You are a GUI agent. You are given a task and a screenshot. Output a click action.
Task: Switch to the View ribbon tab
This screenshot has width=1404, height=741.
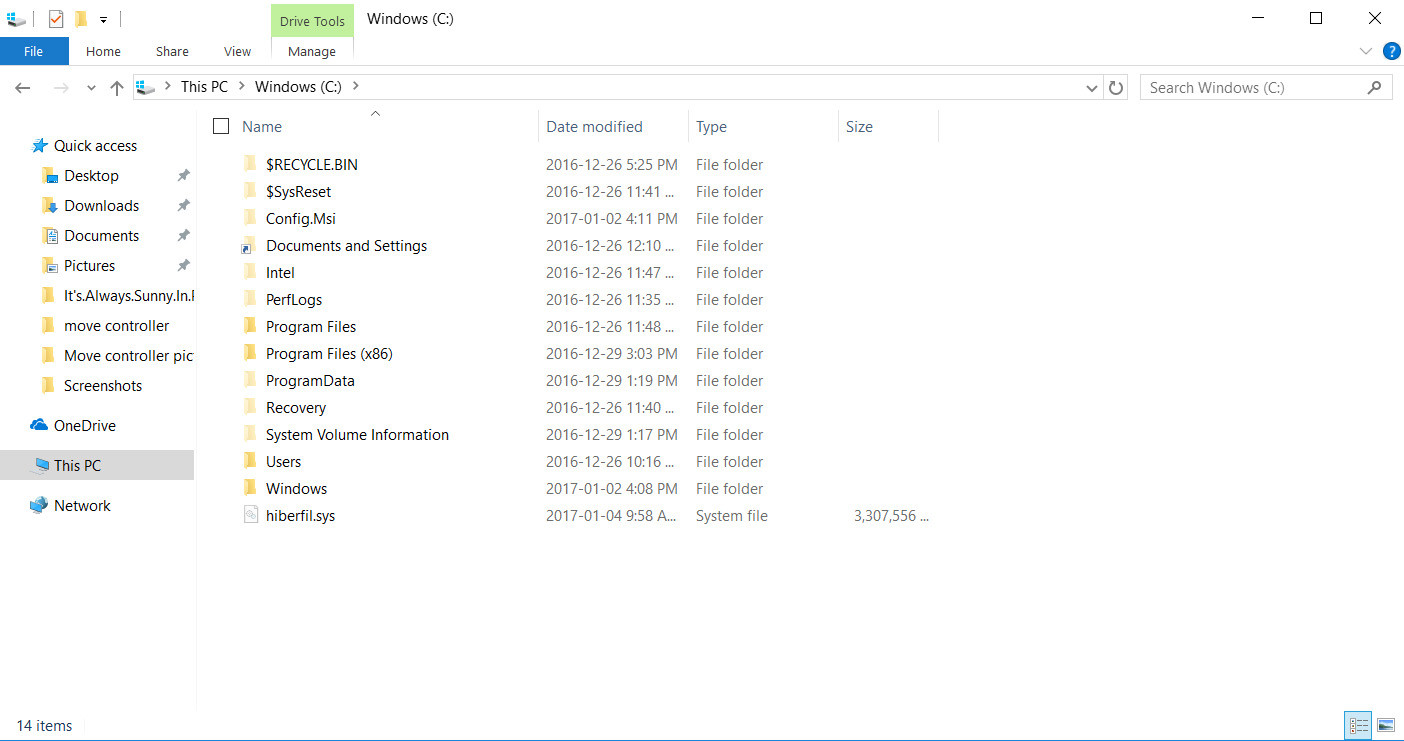pyautogui.click(x=237, y=51)
